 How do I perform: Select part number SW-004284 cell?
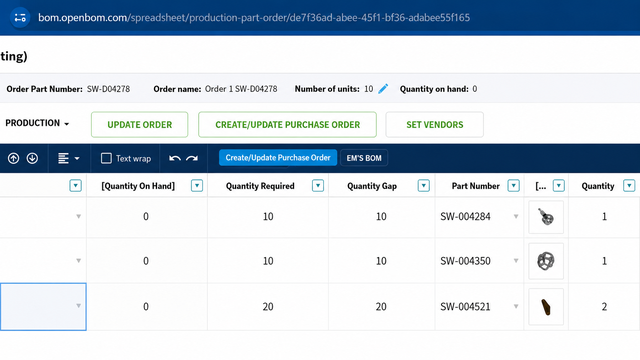[480, 217]
